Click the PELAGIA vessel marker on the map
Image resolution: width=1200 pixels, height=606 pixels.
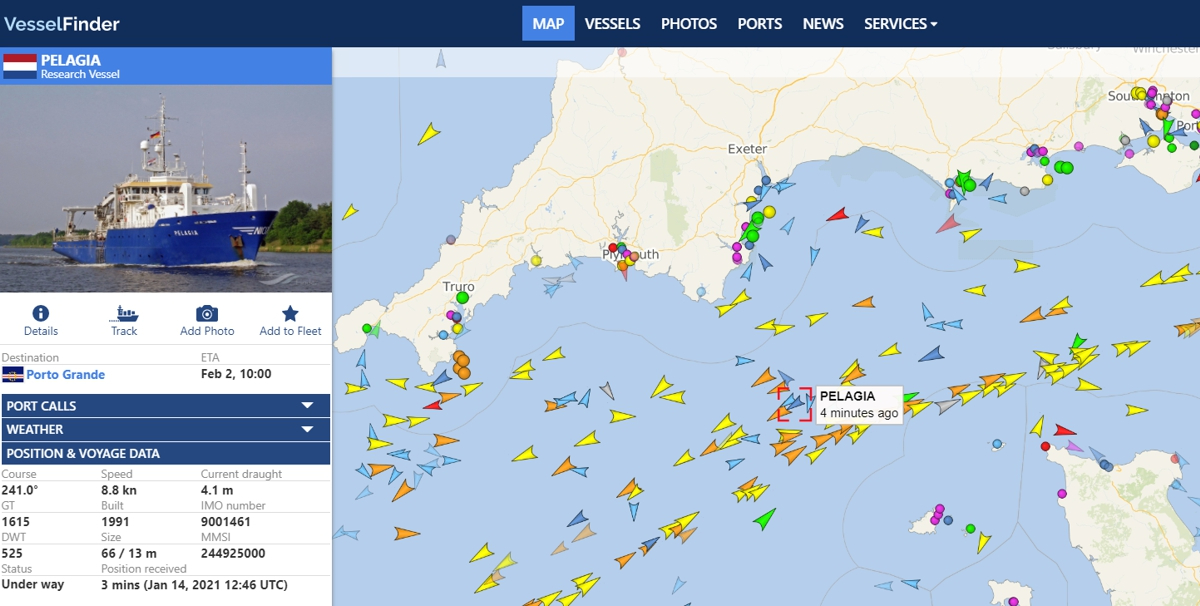(x=795, y=401)
